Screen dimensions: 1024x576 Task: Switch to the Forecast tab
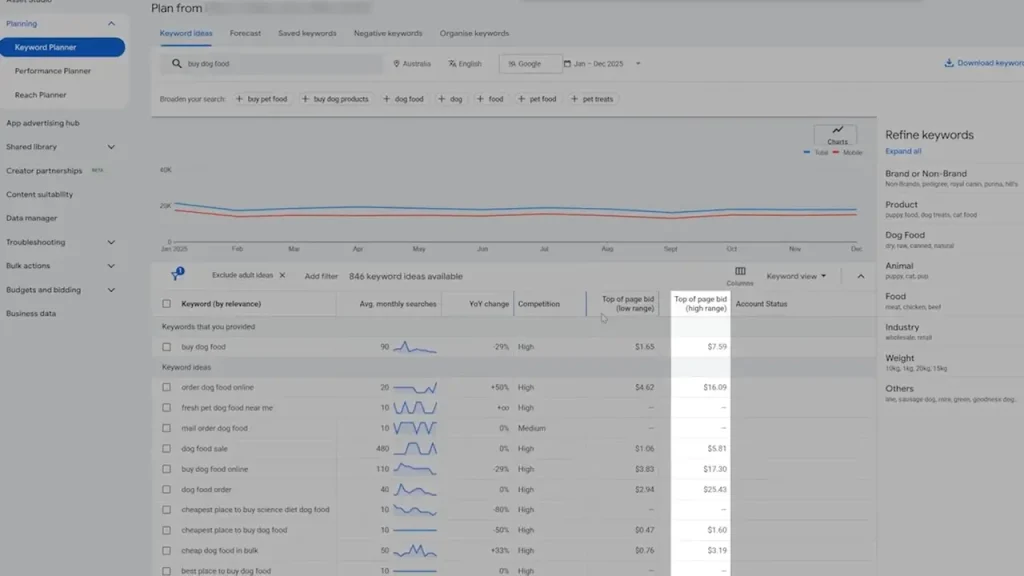pyautogui.click(x=245, y=33)
